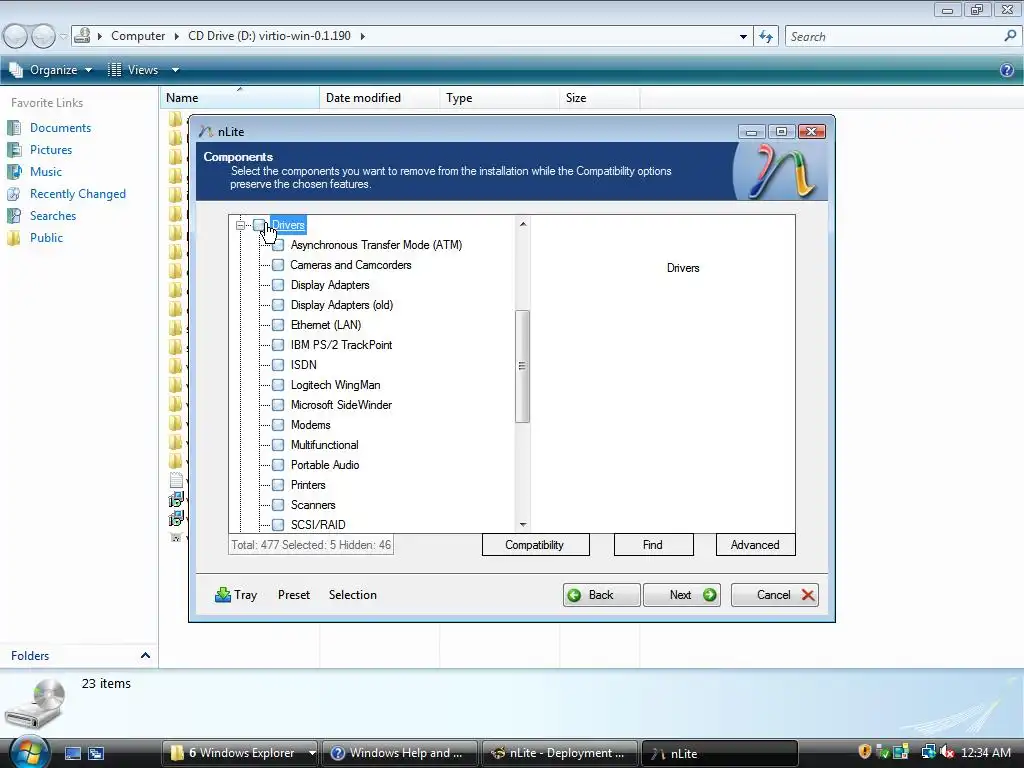
Task: Go Back to previous nLite page
Action: pos(601,595)
